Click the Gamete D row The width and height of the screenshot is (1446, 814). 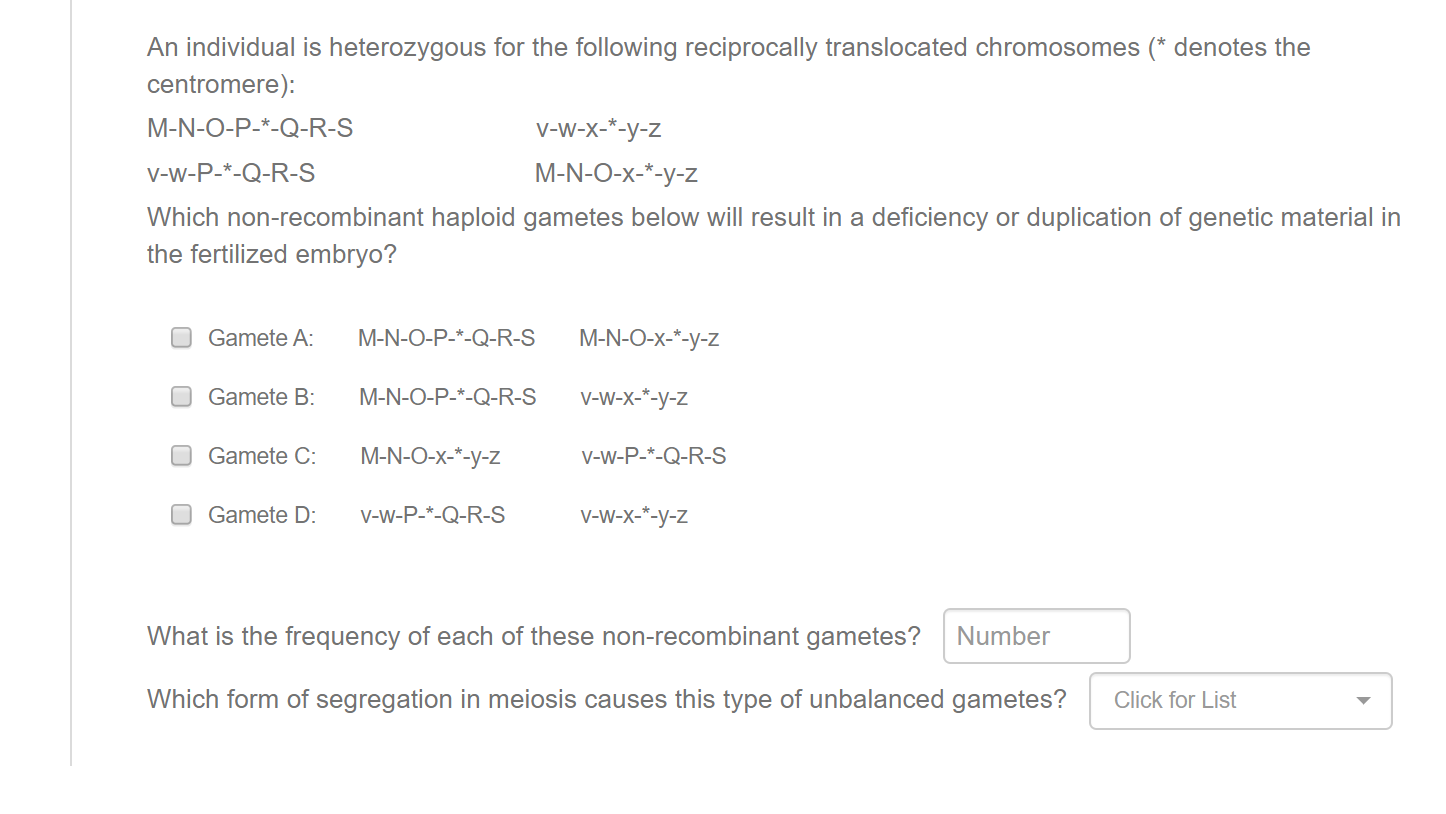pos(261,515)
